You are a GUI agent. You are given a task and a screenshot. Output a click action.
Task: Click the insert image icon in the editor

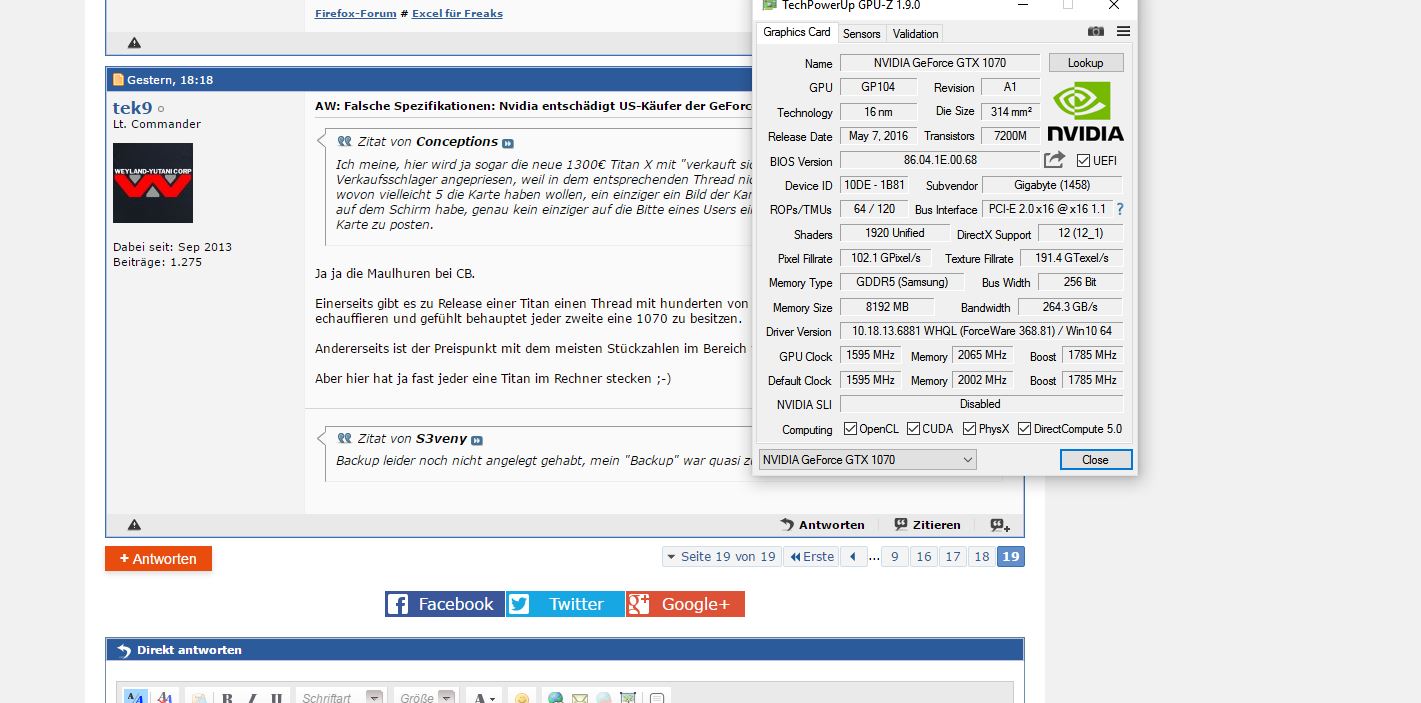pos(628,698)
